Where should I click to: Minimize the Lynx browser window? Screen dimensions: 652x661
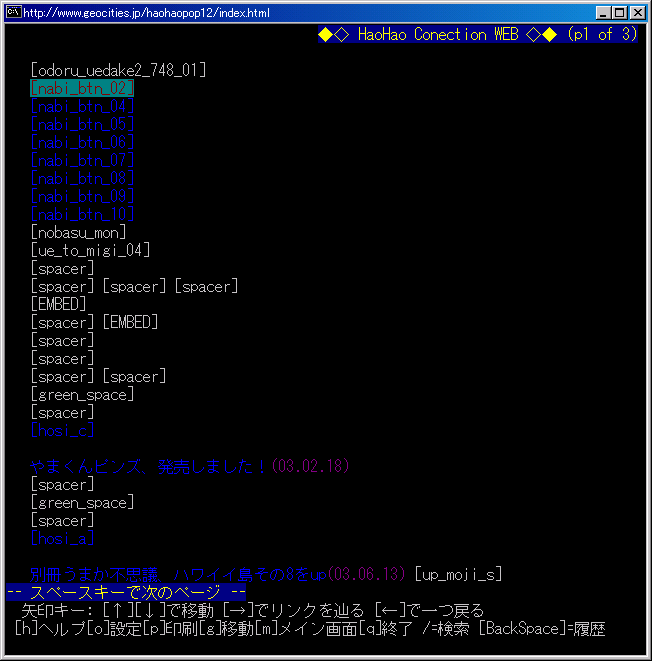click(603, 13)
